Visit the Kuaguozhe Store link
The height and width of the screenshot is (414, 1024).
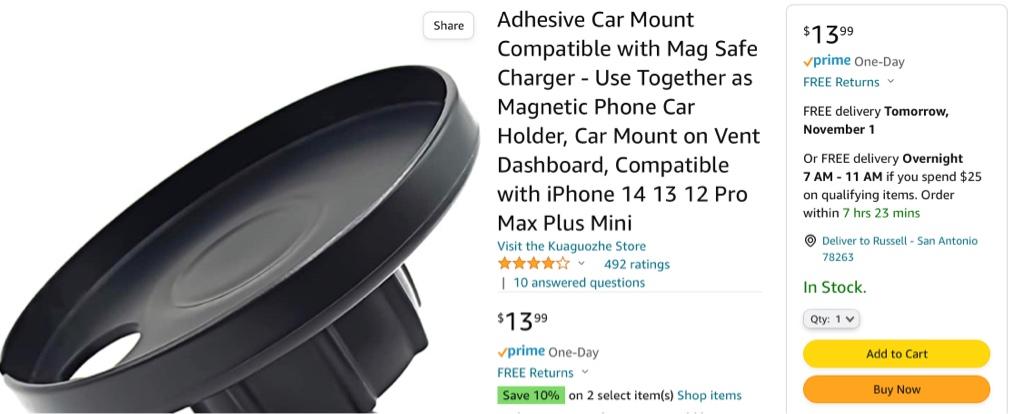pyautogui.click(x=571, y=246)
